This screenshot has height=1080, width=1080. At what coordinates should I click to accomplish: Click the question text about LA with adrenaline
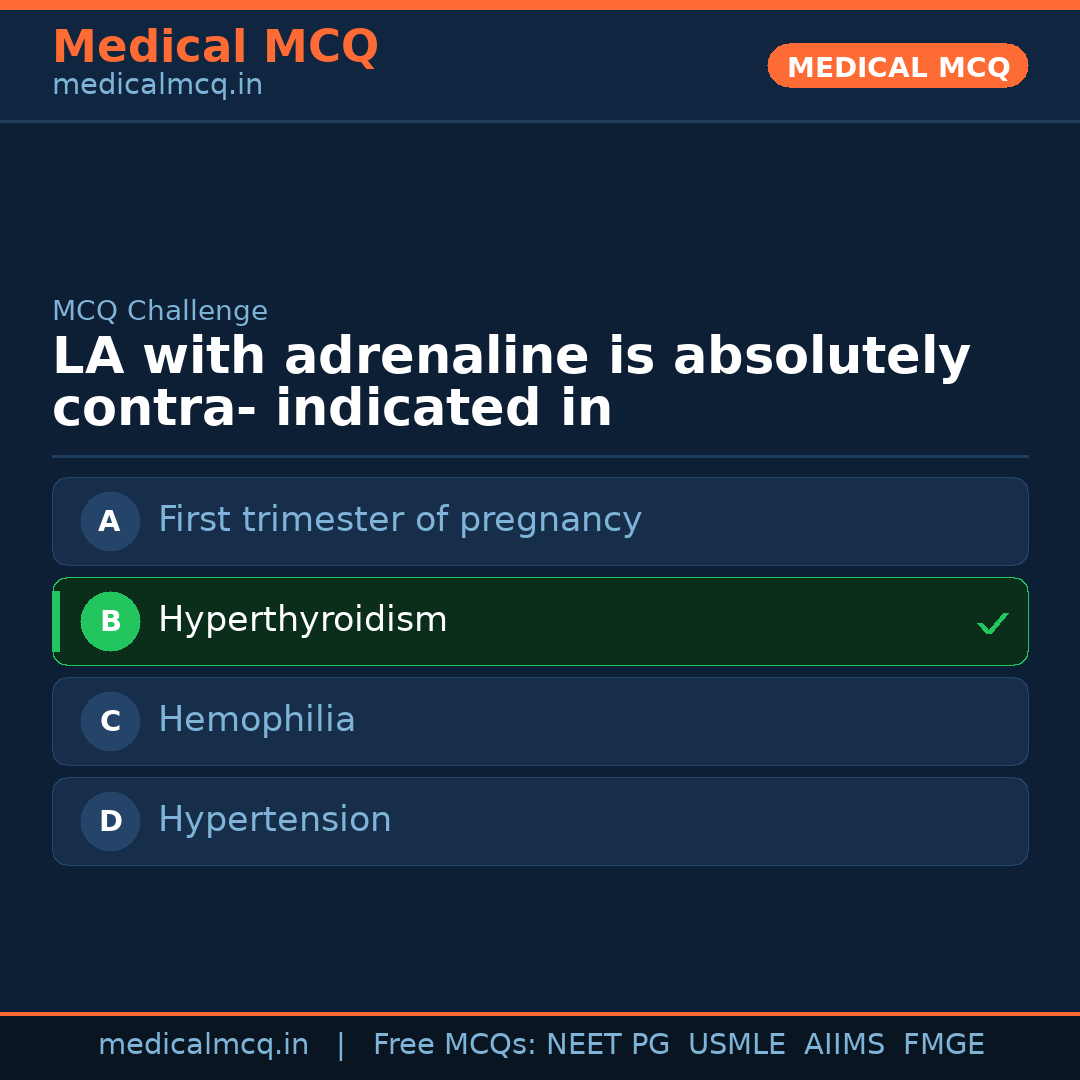[x=510, y=383]
